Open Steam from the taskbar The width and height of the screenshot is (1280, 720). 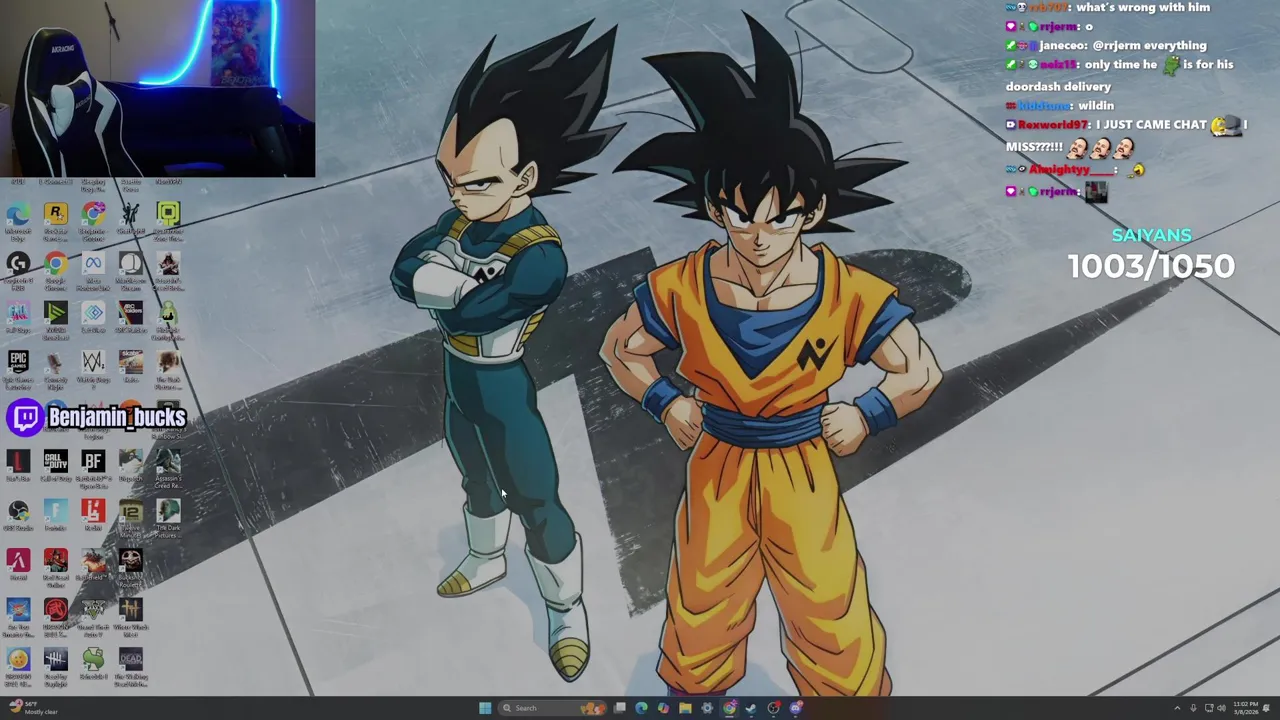[751, 708]
